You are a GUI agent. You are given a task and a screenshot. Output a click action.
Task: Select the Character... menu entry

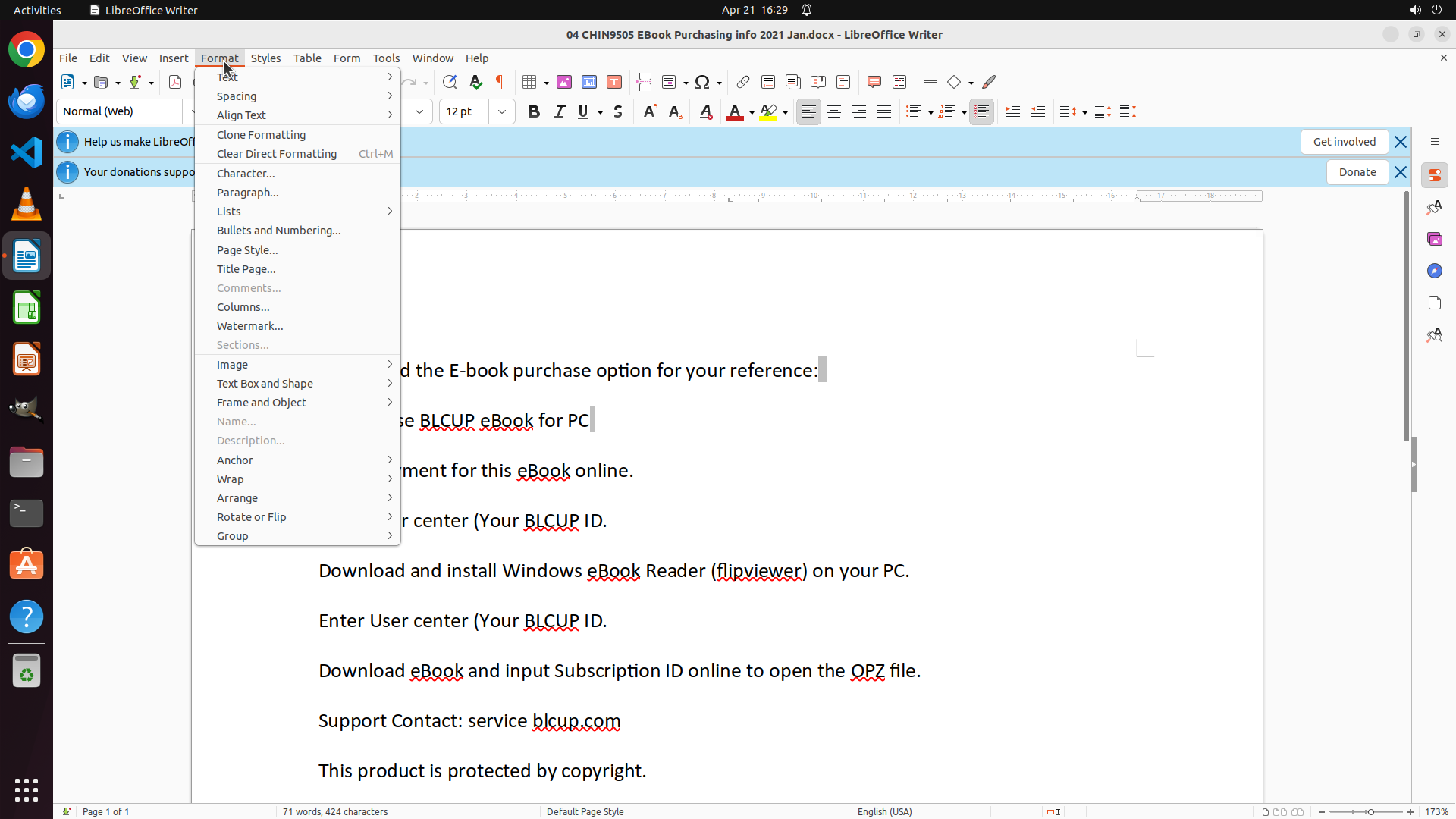pyautogui.click(x=246, y=174)
